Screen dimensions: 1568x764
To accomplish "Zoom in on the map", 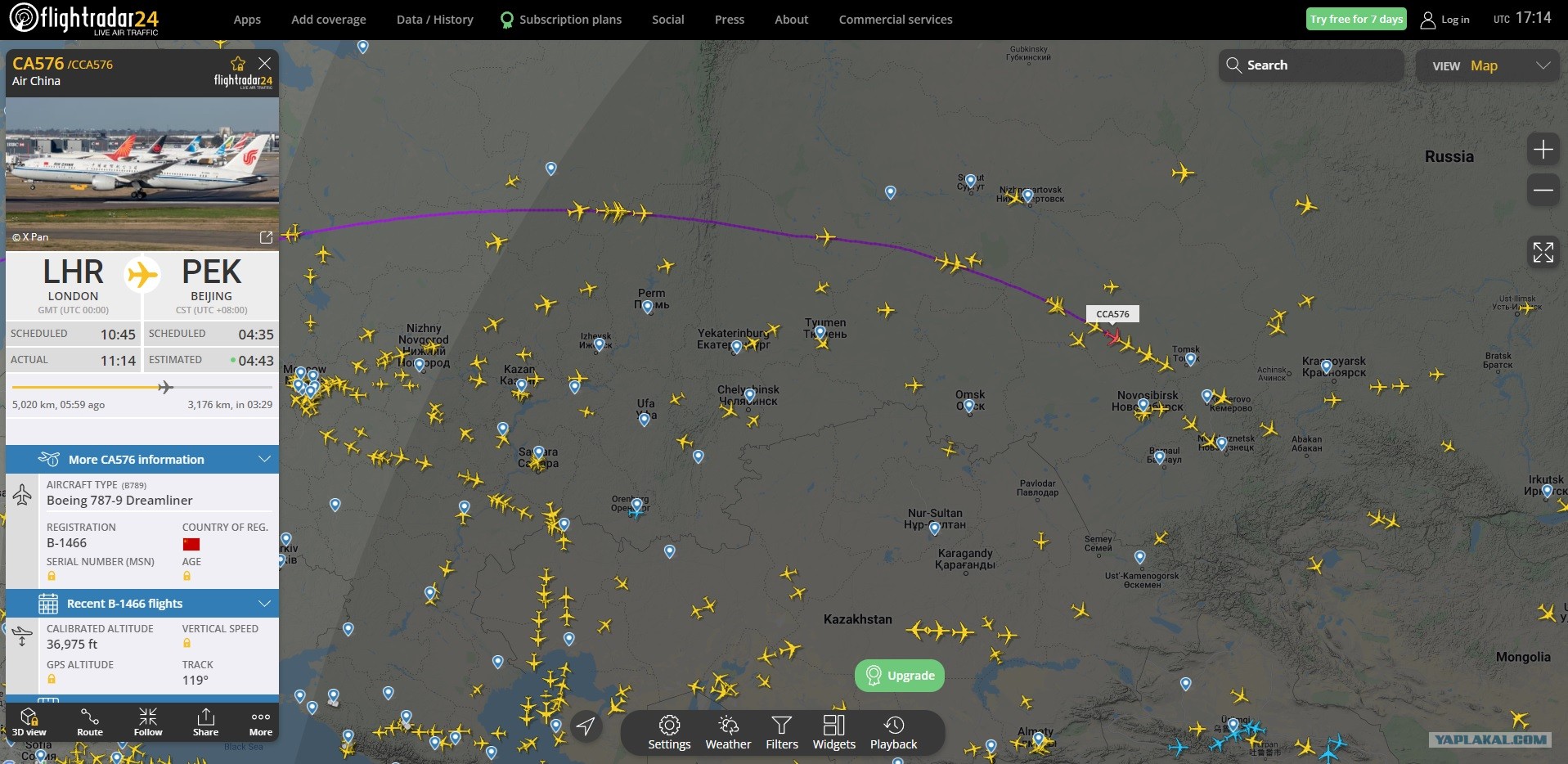I will click(x=1543, y=150).
